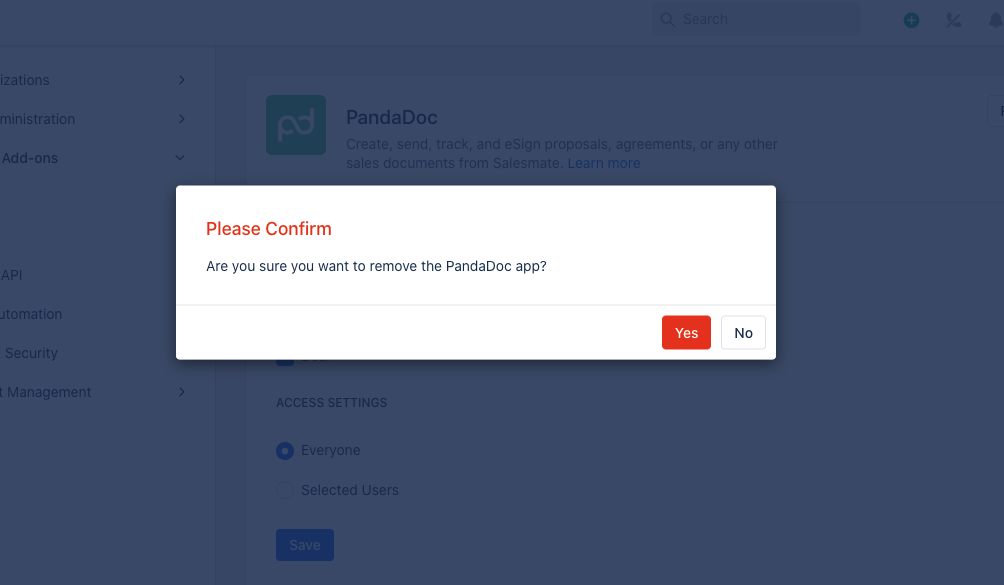Viewport: 1004px width, 585px height.
Task: Cancel removal with the No button
Action: pos(743,333)
